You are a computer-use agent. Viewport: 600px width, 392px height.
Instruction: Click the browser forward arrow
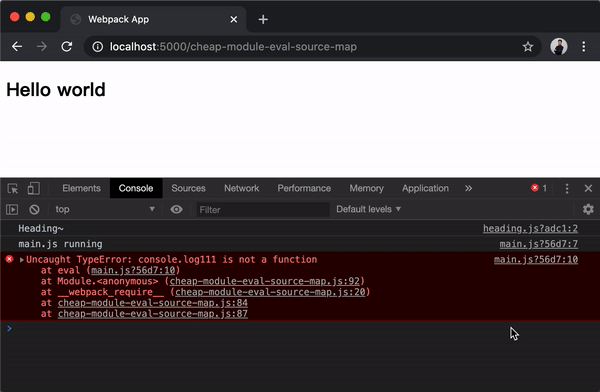coord(42,47)
